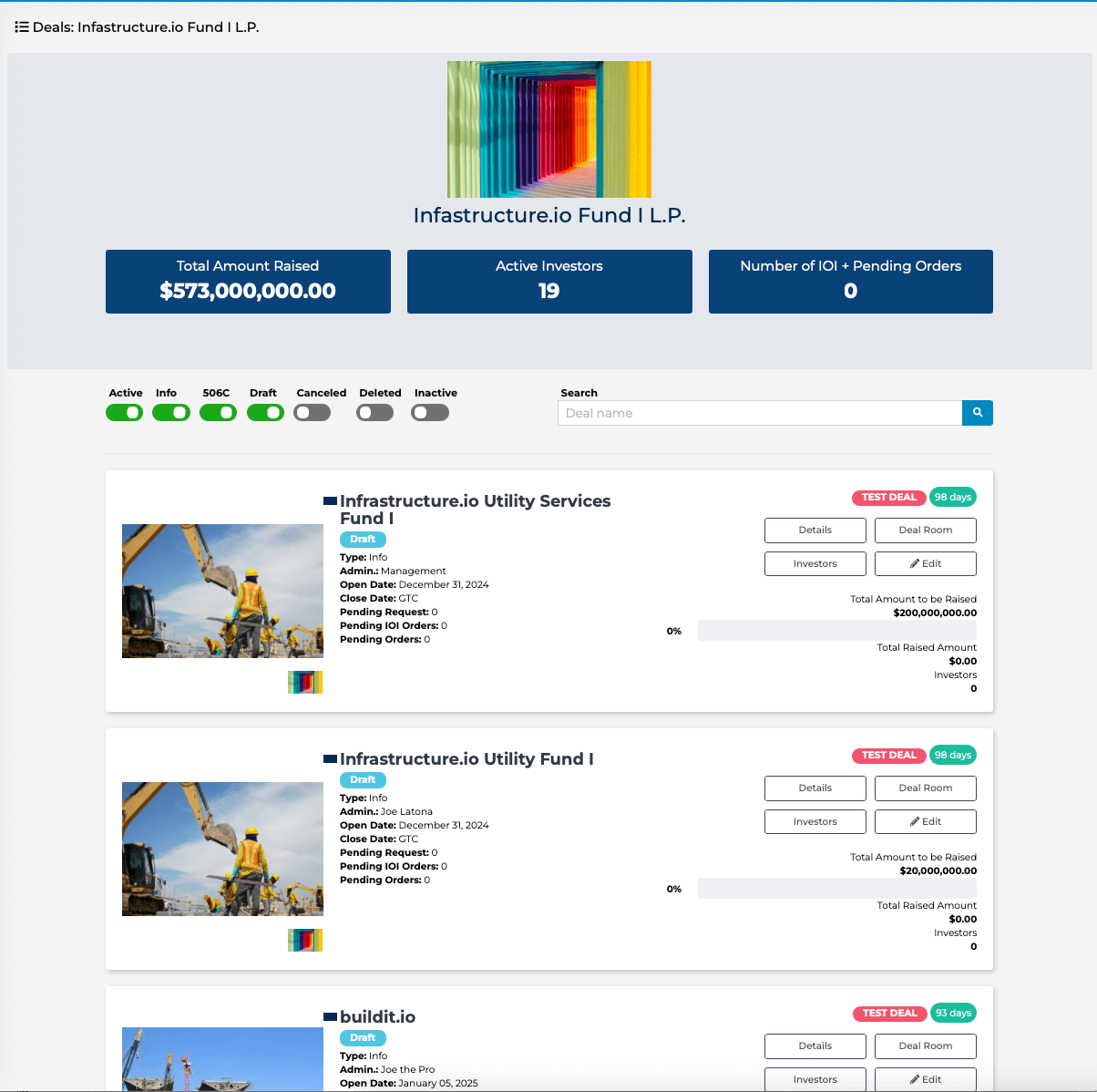Enable the Canceled filter toggle
The width and height of the screenshot is (1097, 1092).
pyautogui.click(x=313, y=413)
